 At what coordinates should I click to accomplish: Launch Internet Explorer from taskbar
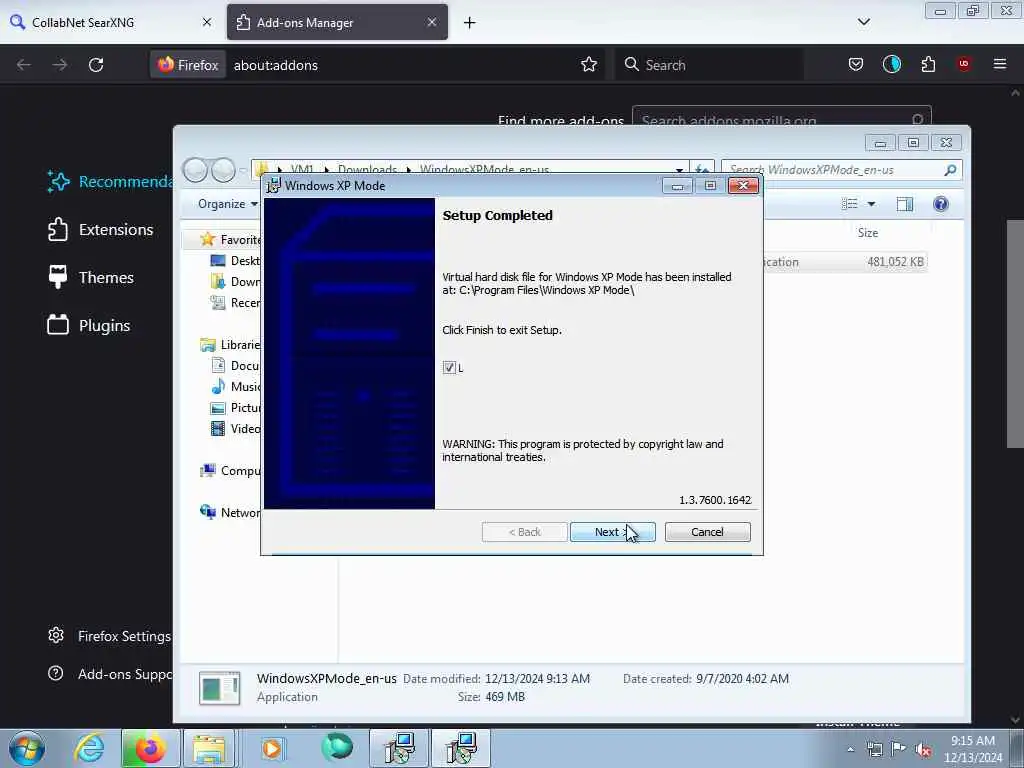tap(89, 748)
